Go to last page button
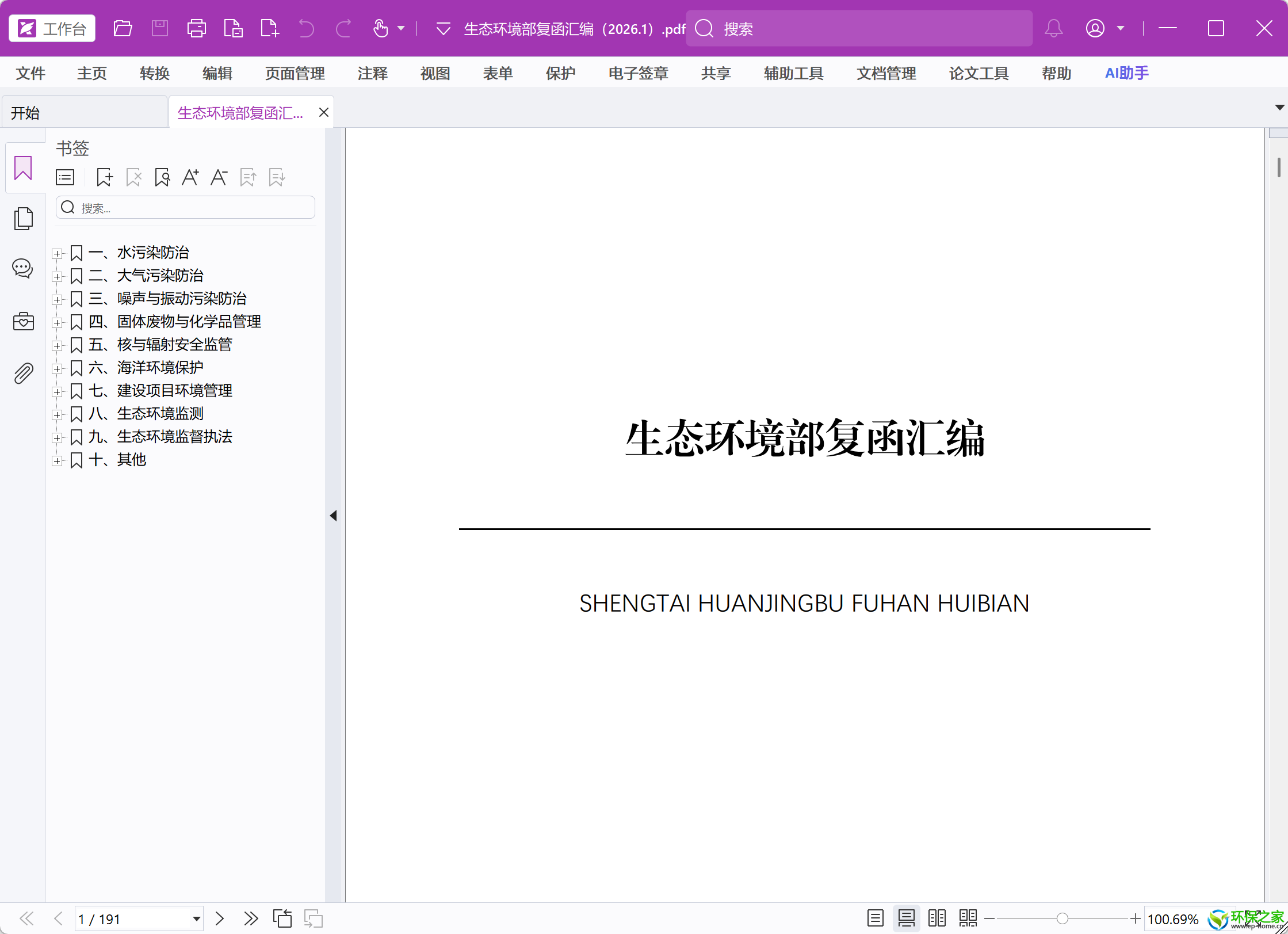Image resolution: width=1288 pixels, height=934 pixels. point(251,918)
